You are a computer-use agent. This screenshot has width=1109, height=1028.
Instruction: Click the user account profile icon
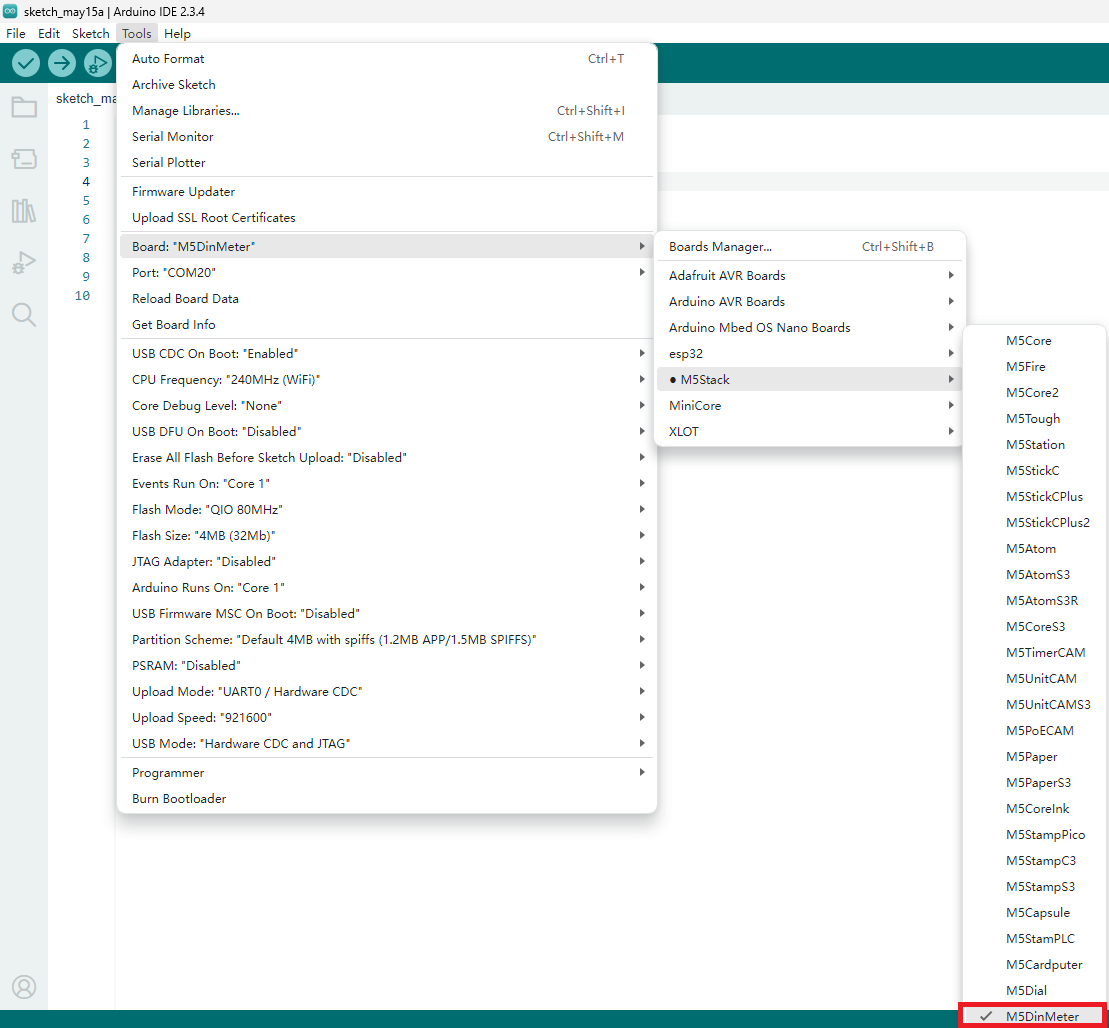(24, 986)
